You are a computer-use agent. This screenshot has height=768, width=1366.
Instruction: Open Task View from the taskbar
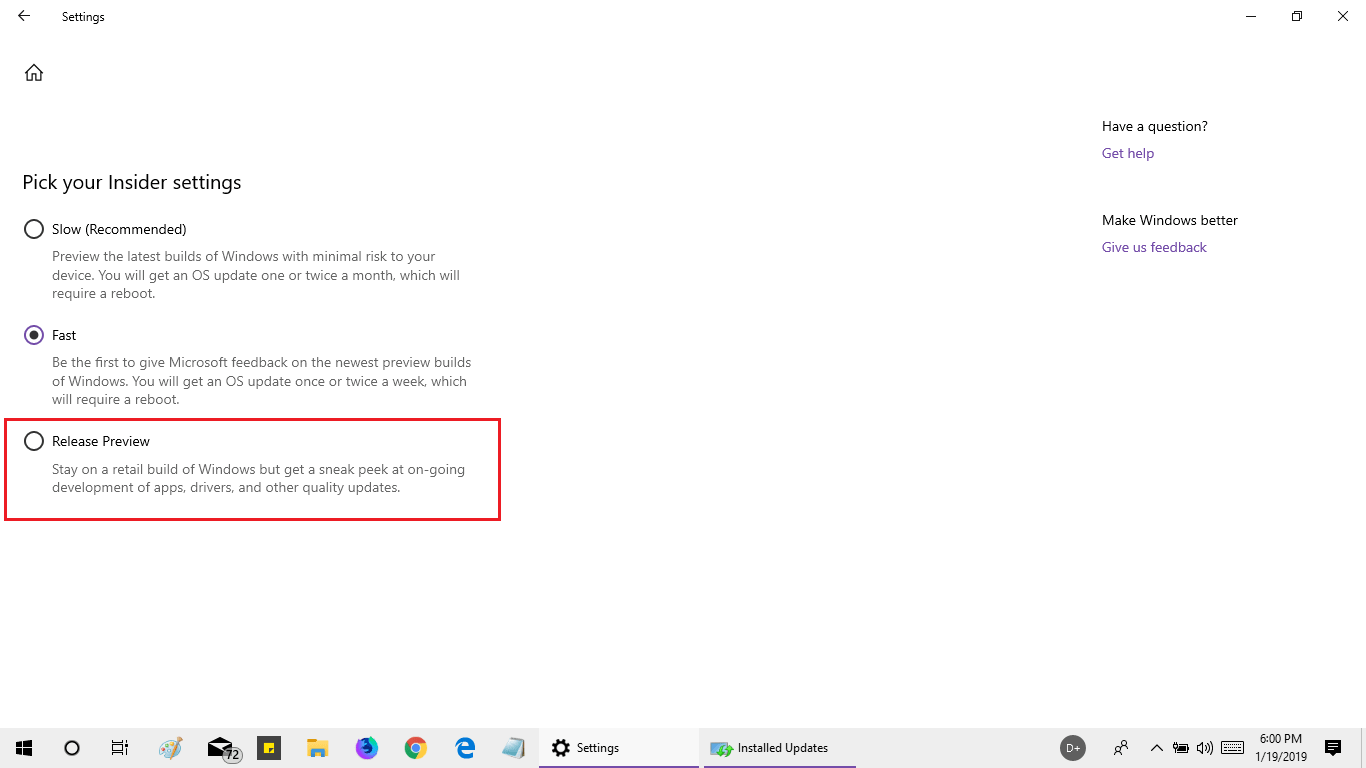(120, 747)
